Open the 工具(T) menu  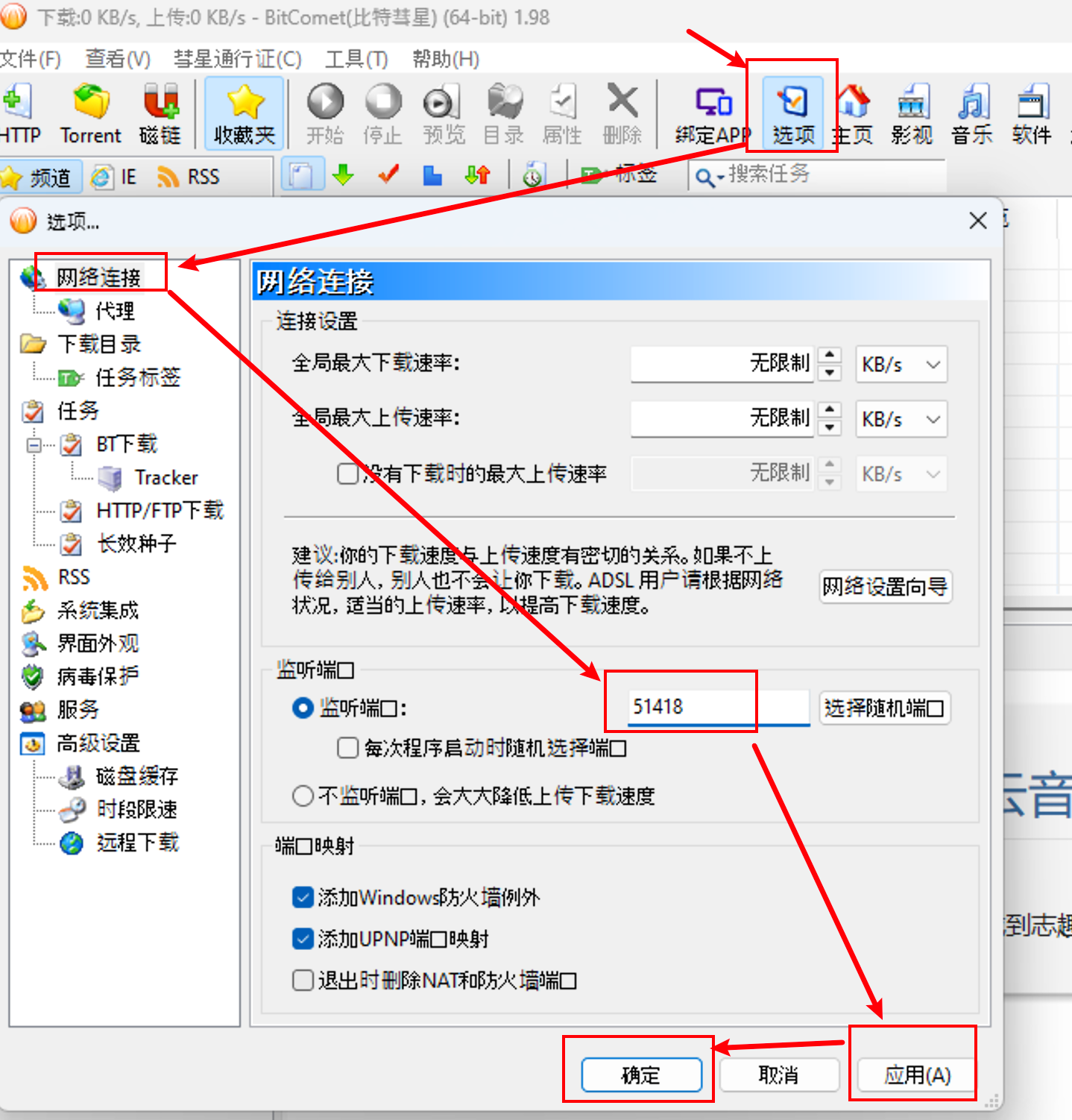[x=356, y=59]
